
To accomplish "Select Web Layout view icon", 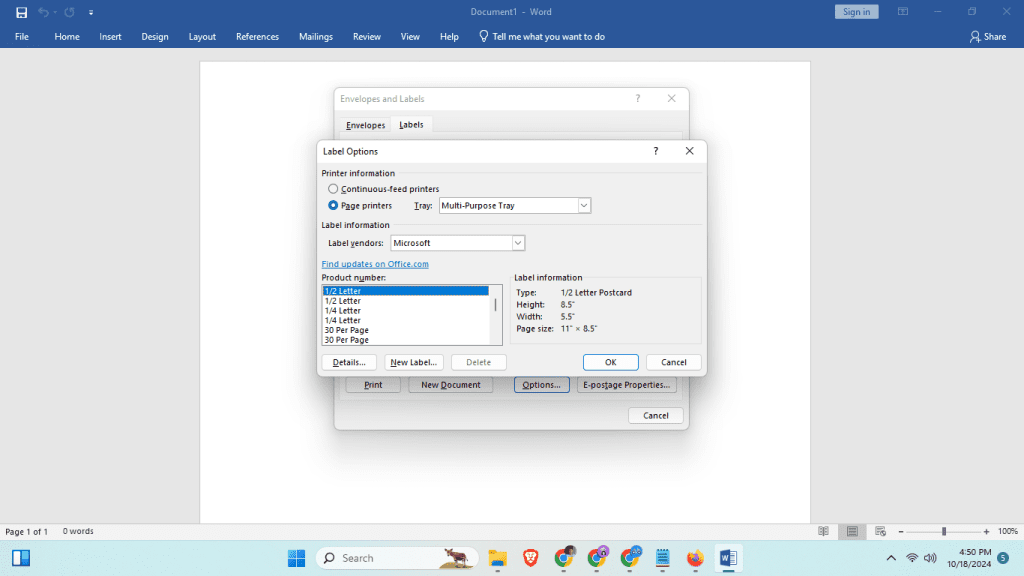I will (880, 532).
